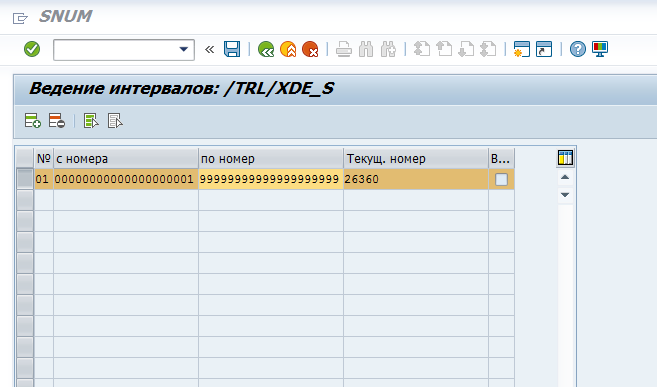
Task: Click the green select all rows icon
Action: click(x=91, y=121)
